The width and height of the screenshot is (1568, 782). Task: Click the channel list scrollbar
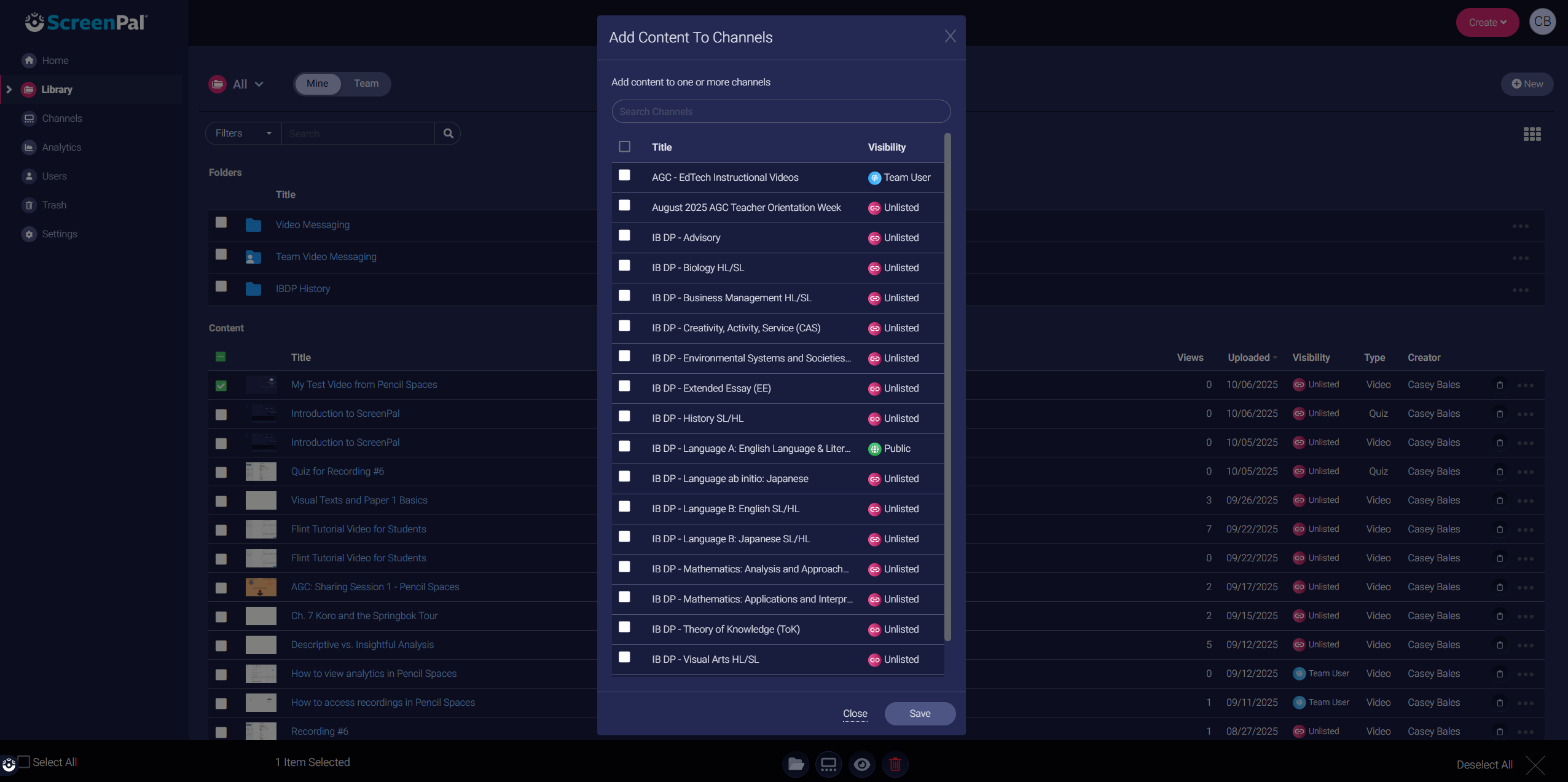[x=947, y=387]
